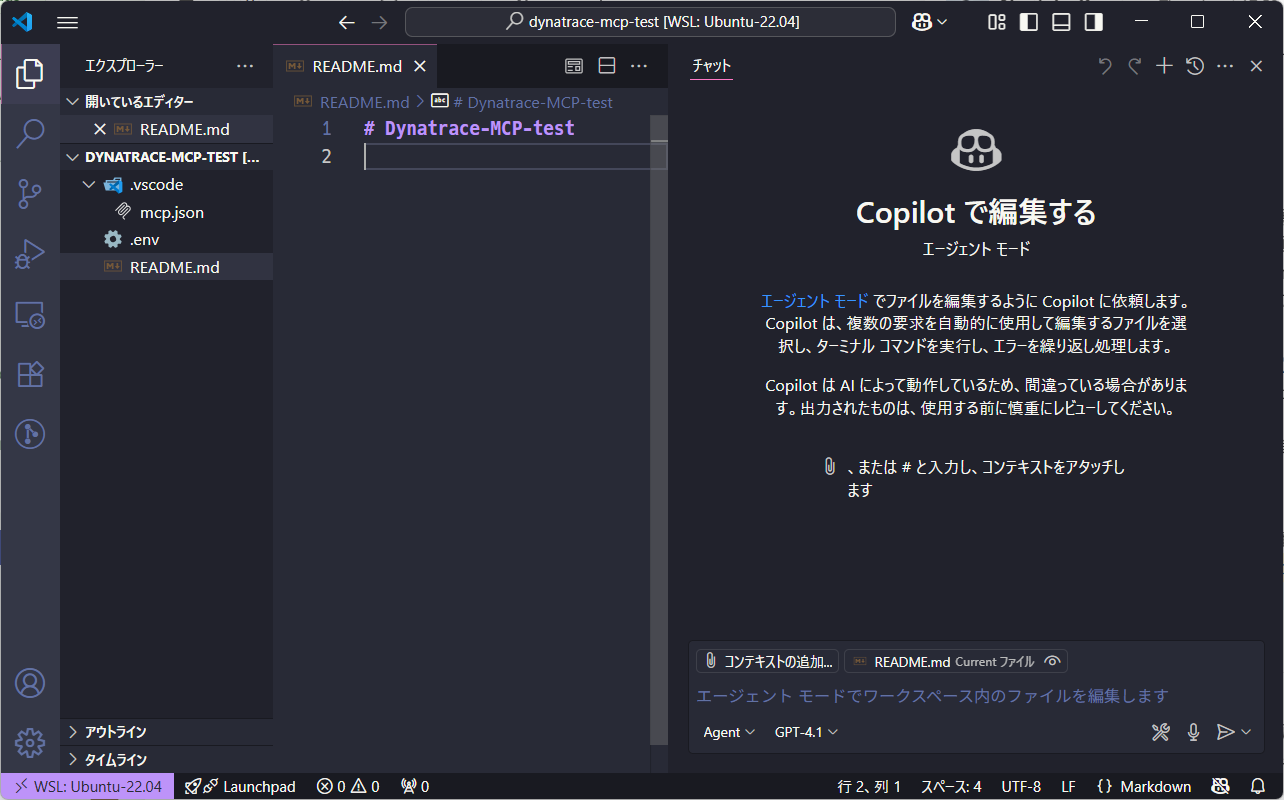Redo the last chat request
1284x800 pixels.
[1135, 66]
